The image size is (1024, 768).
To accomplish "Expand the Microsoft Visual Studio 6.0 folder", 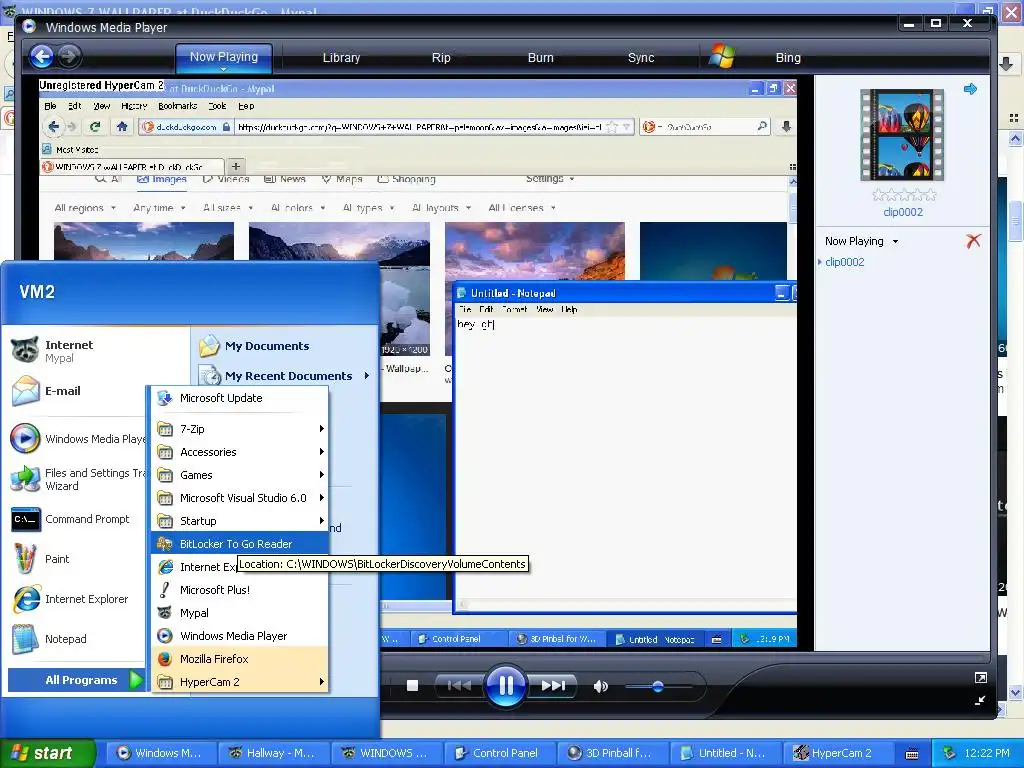I will click(x=240, y=498).
